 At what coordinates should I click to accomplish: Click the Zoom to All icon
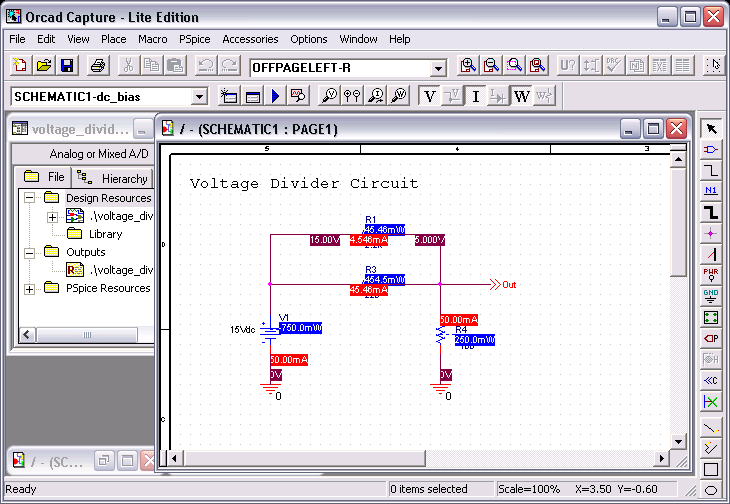coord(537,66)
